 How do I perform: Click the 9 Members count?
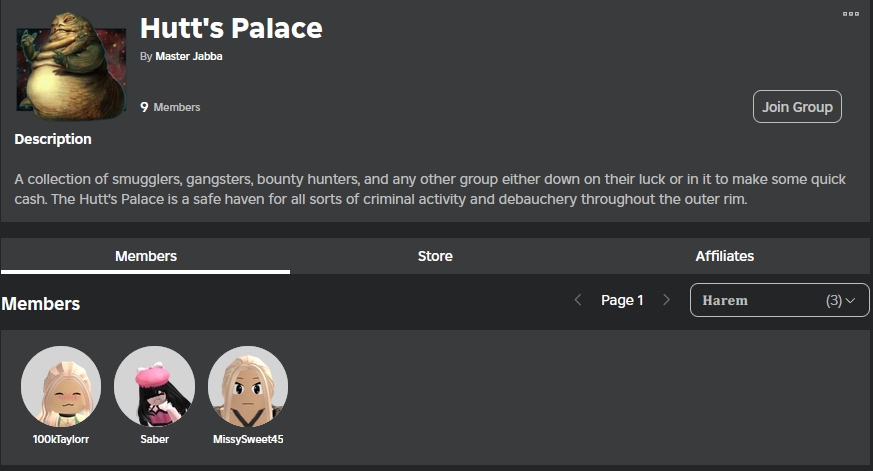(x=170, y=107)
